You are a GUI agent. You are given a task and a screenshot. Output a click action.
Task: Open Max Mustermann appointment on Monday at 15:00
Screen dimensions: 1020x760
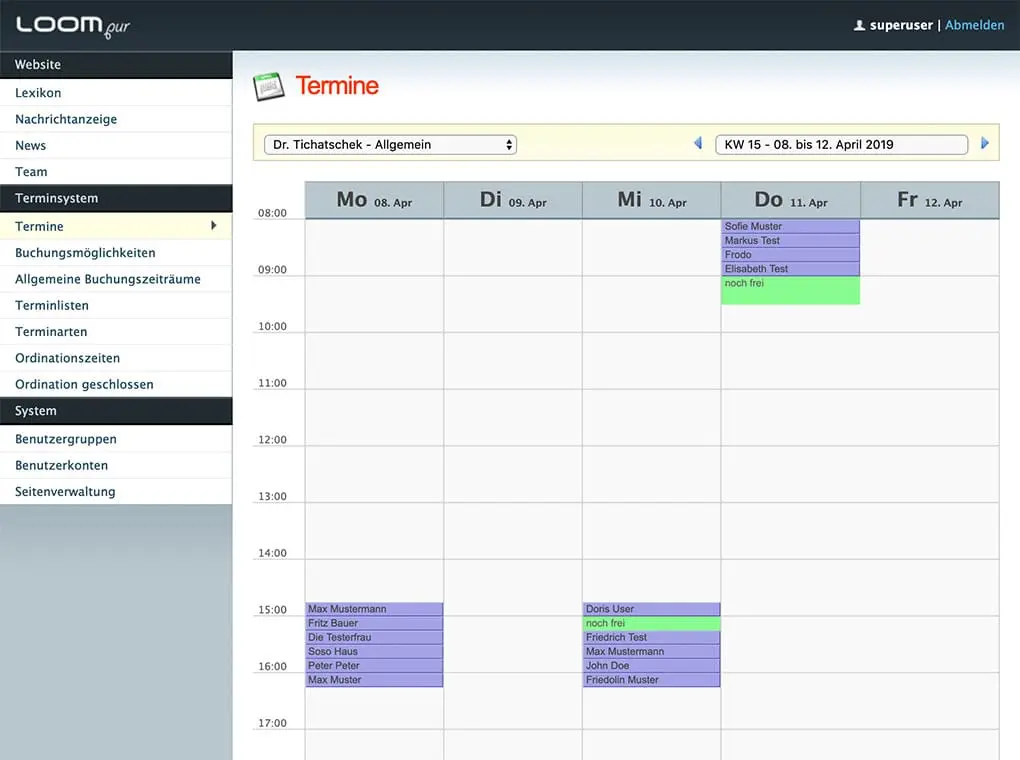pyautogui.click(x=374, y=609)
